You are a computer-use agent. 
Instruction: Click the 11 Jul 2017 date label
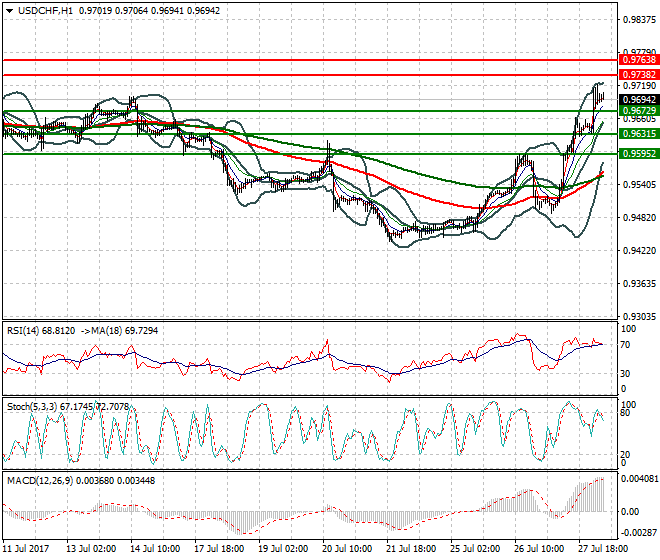coord(26,549)
